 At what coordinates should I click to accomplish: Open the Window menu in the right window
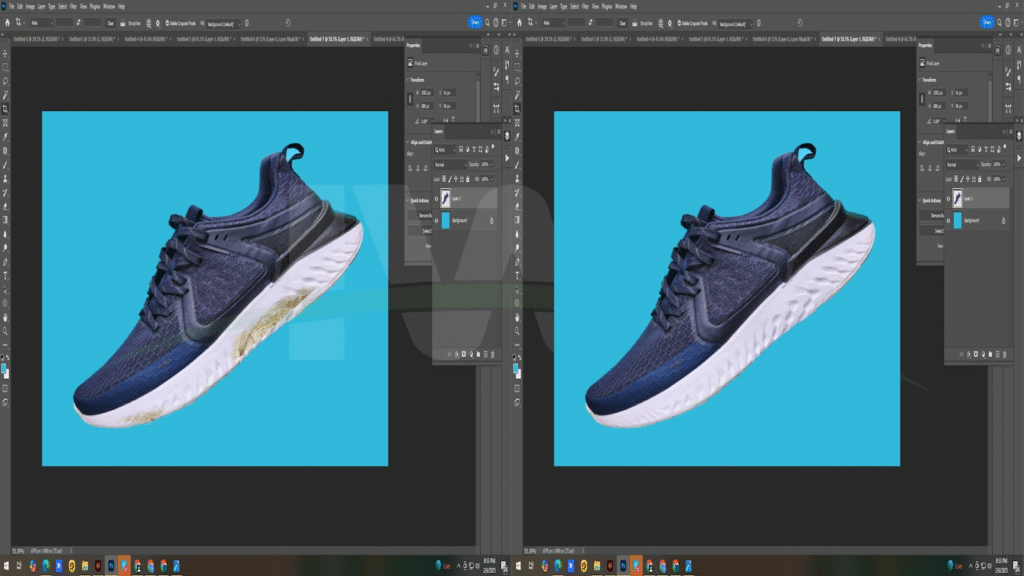[x=621, y=7]
